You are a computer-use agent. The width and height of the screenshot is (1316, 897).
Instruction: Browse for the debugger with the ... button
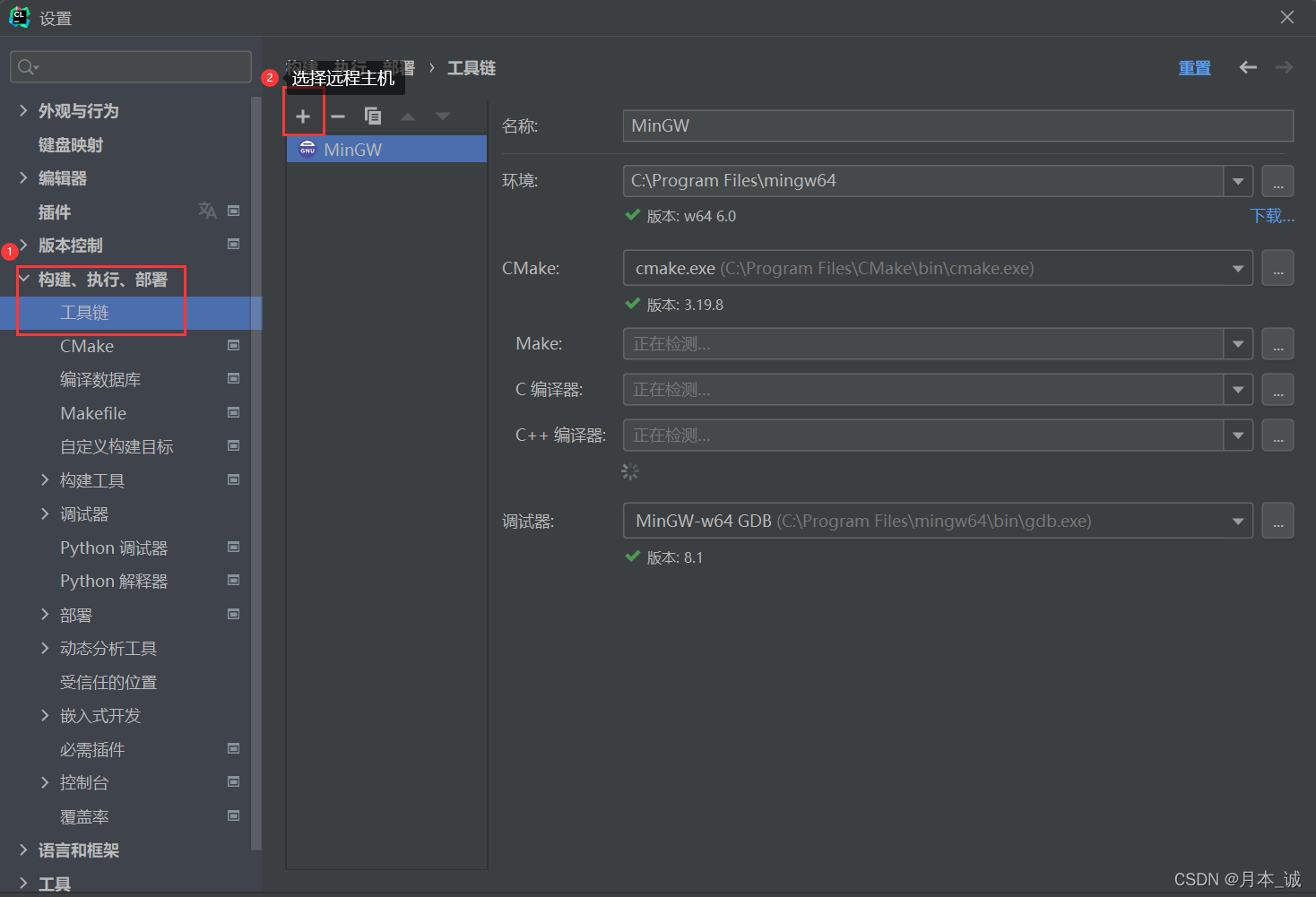[x=1277, y=521]
